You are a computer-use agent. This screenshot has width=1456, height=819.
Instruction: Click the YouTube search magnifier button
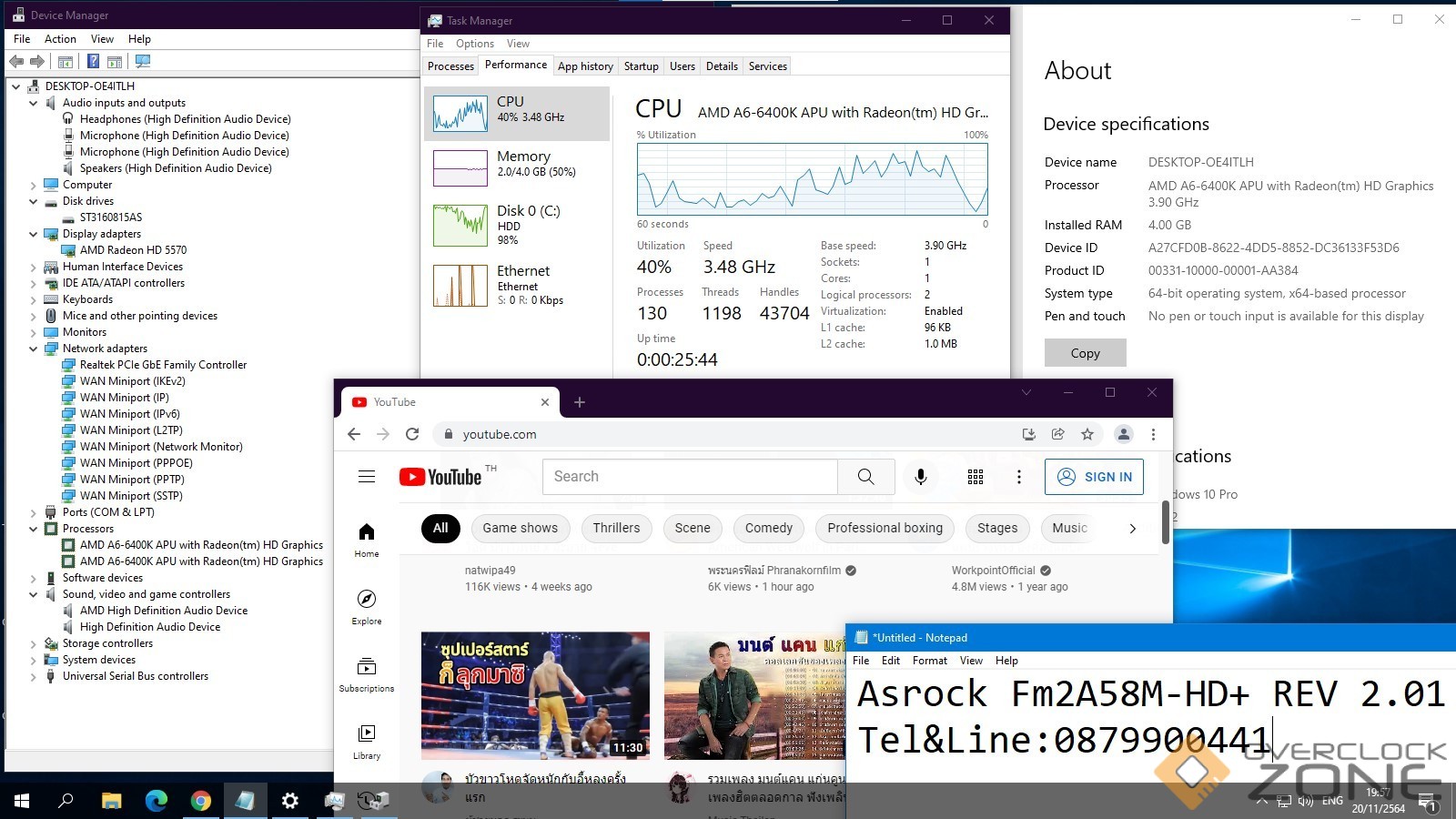(x=865, y=477)
